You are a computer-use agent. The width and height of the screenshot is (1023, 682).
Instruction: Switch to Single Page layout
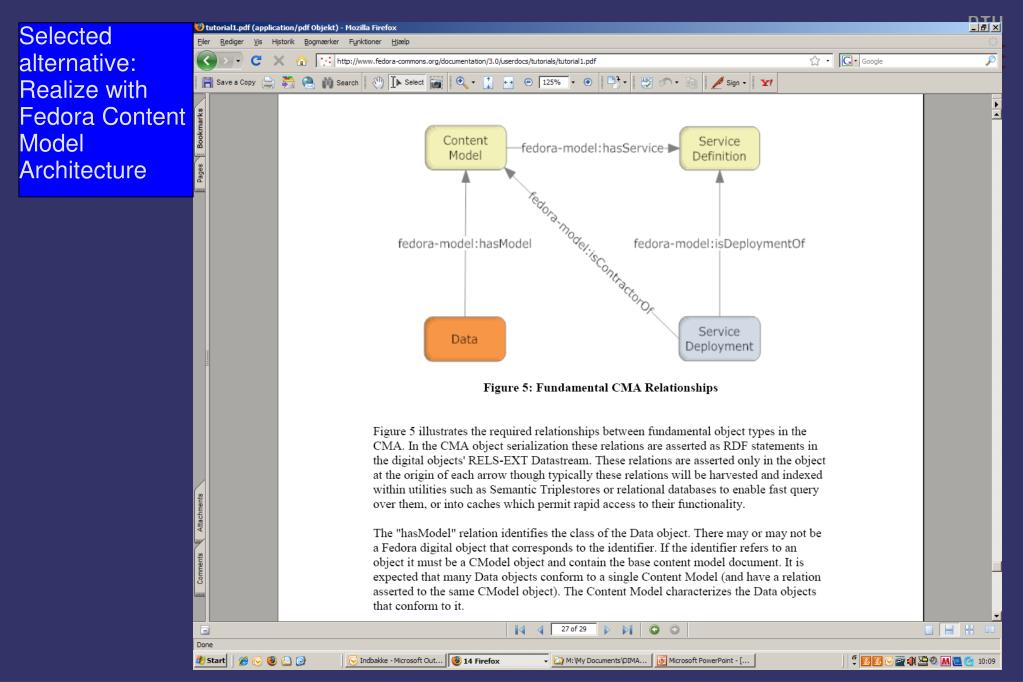929,630
